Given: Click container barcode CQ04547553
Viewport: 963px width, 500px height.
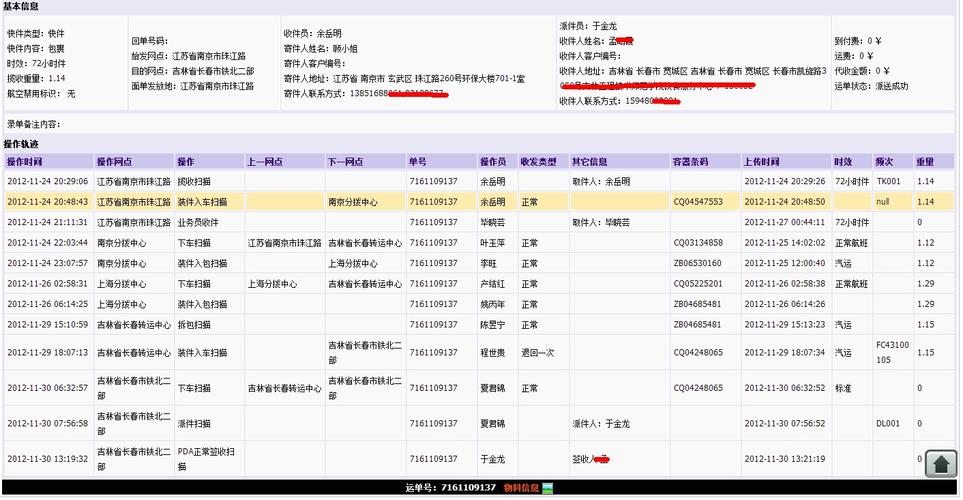Looking at the screenshot, I should [698, 201].
